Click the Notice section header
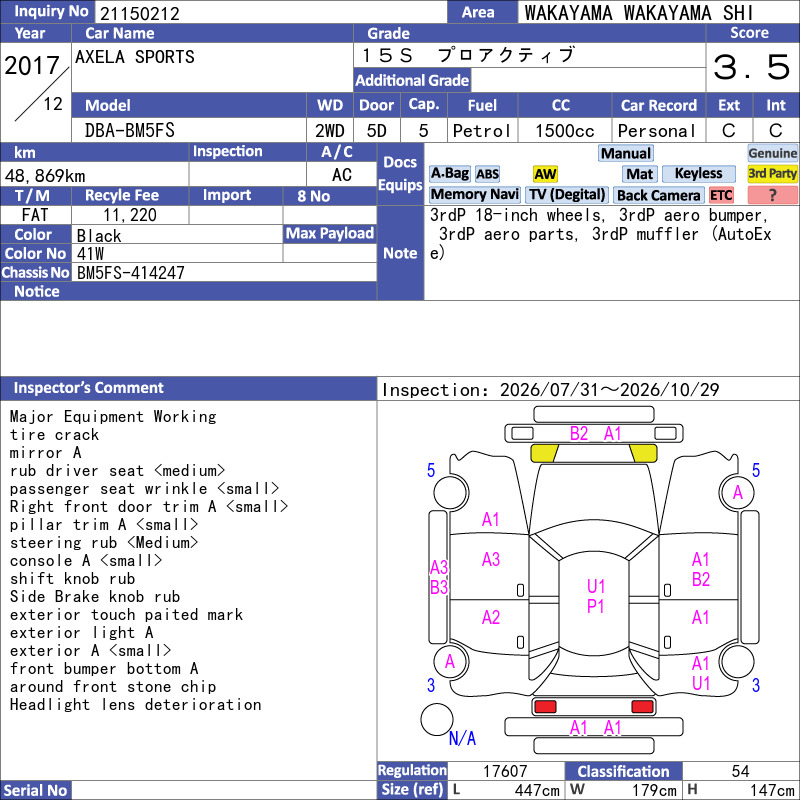Screen dimensions: 800x800 (188, 291)
